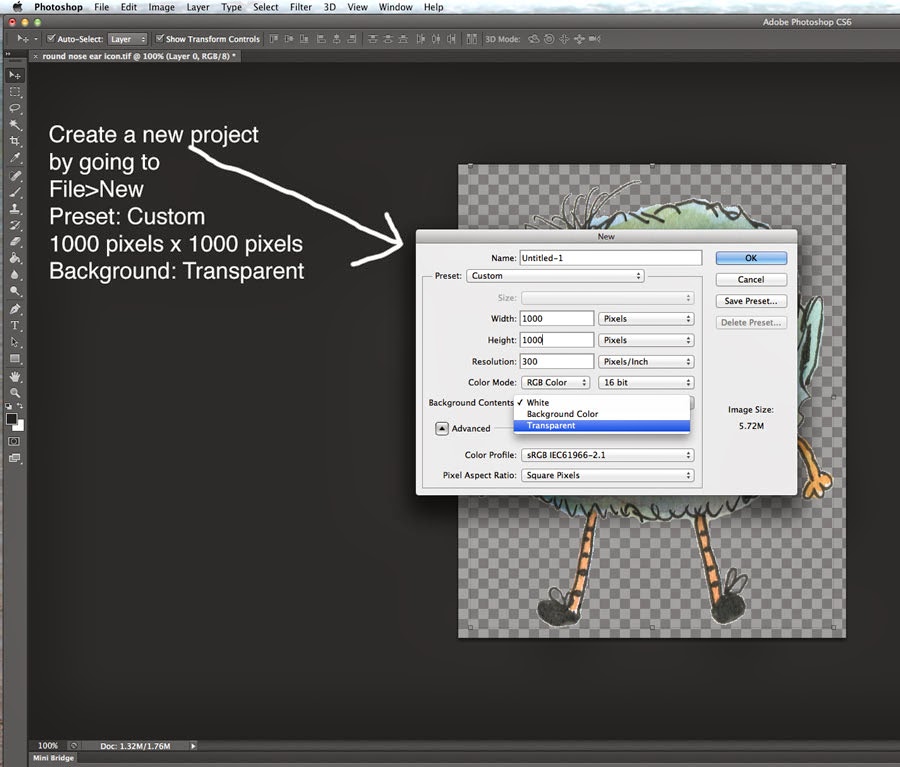
Task: Click the 3D rotate mode icon
Action: pos(534,39)
